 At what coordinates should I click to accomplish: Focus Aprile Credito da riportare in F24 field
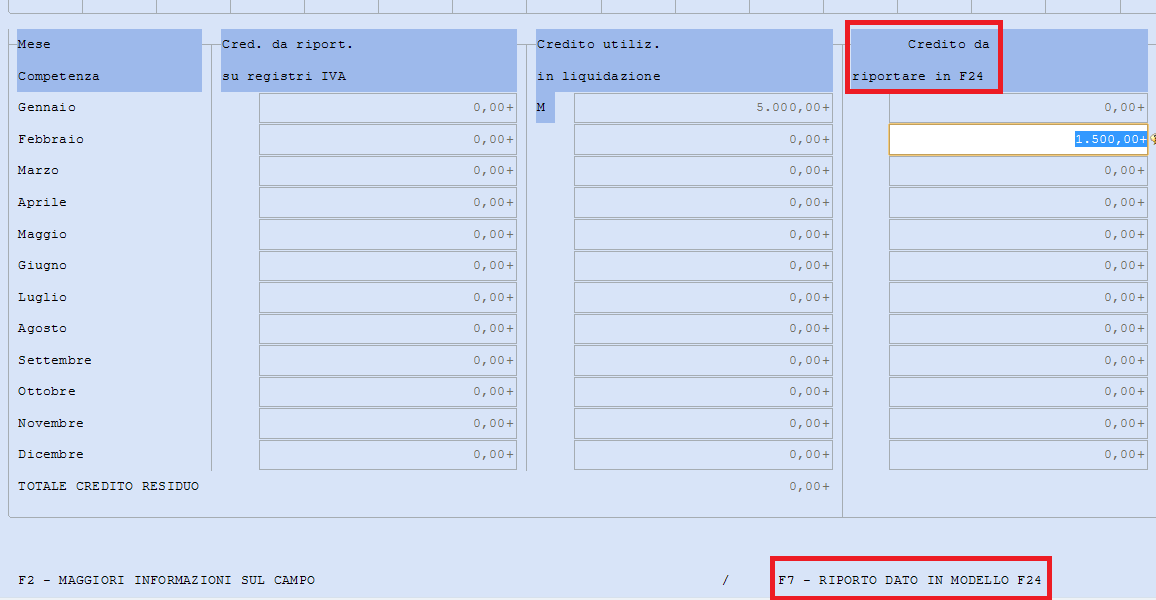coord(1018,202)
